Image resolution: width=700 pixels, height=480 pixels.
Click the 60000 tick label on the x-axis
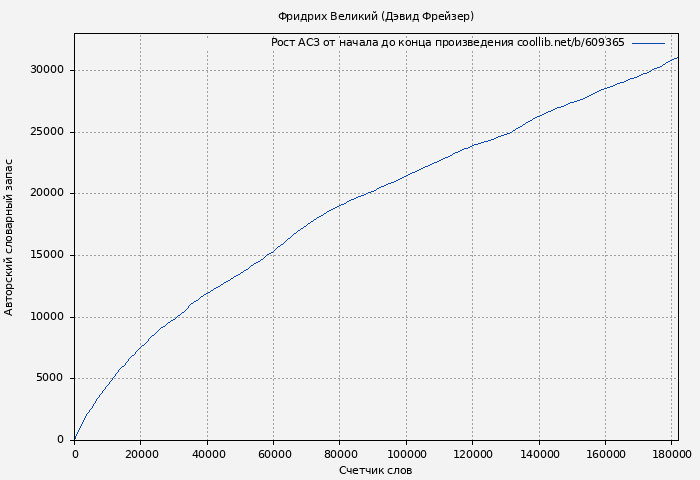tap(273, 454)
